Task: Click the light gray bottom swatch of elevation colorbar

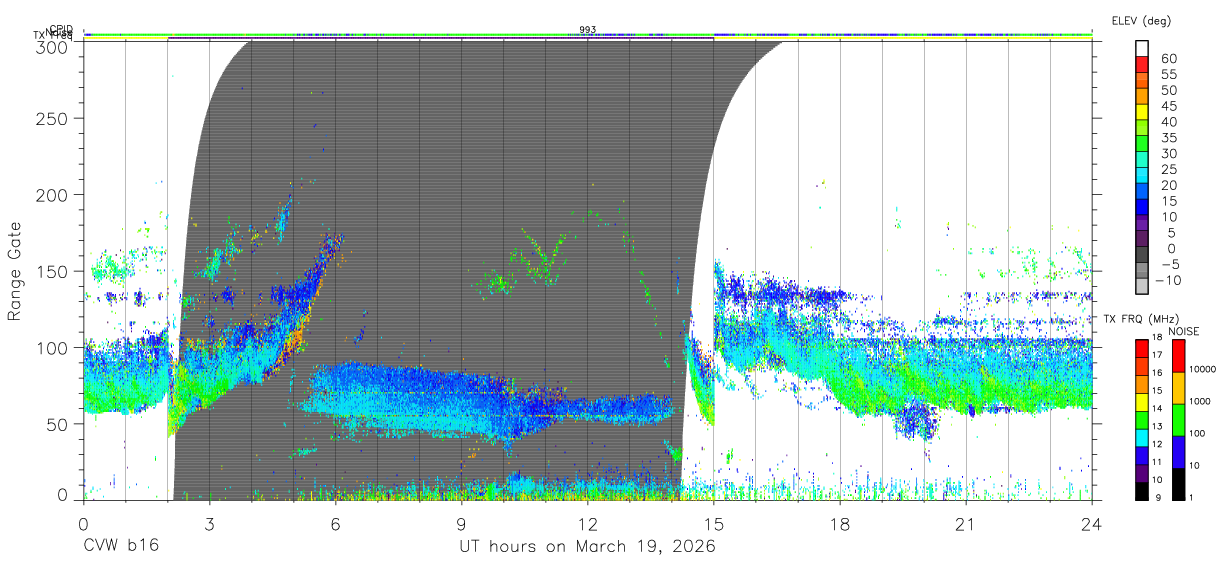Action: 1144,287
